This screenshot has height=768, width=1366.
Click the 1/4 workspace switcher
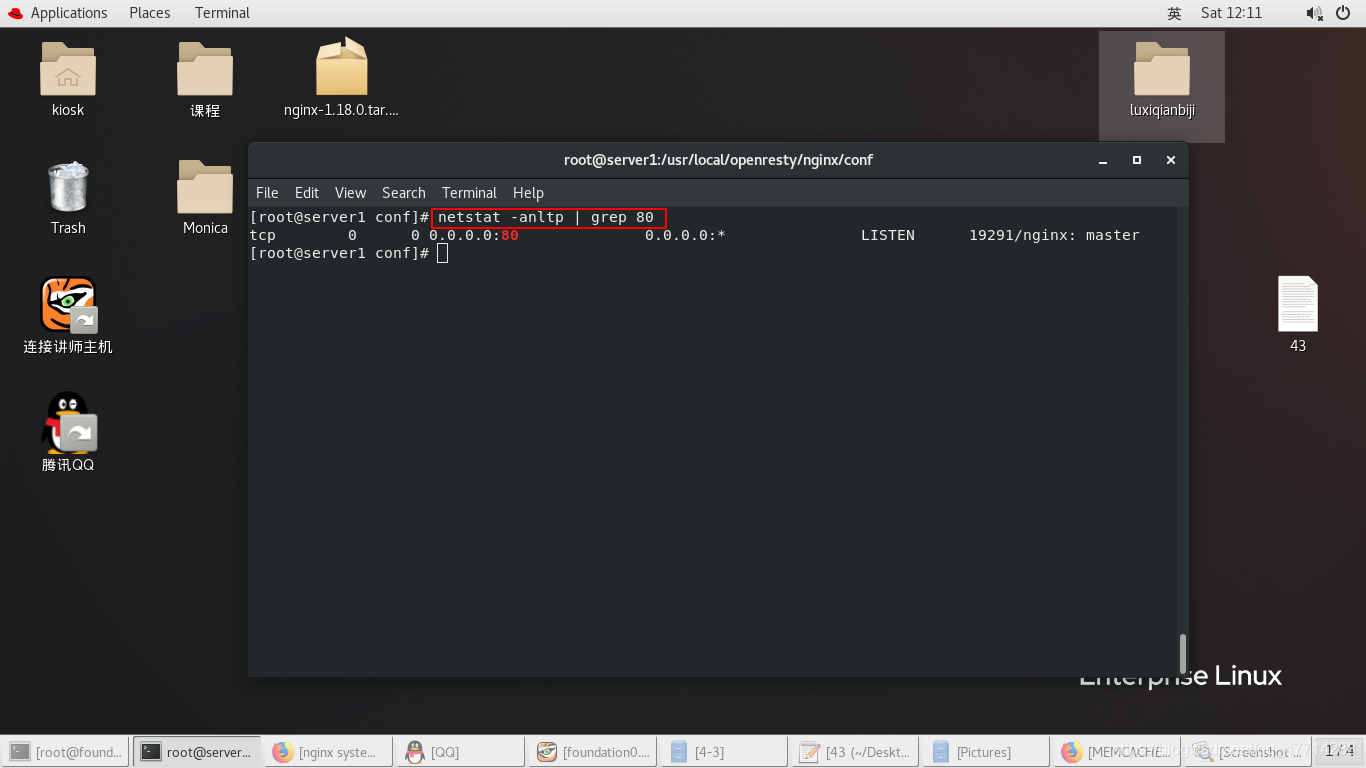1339,751
